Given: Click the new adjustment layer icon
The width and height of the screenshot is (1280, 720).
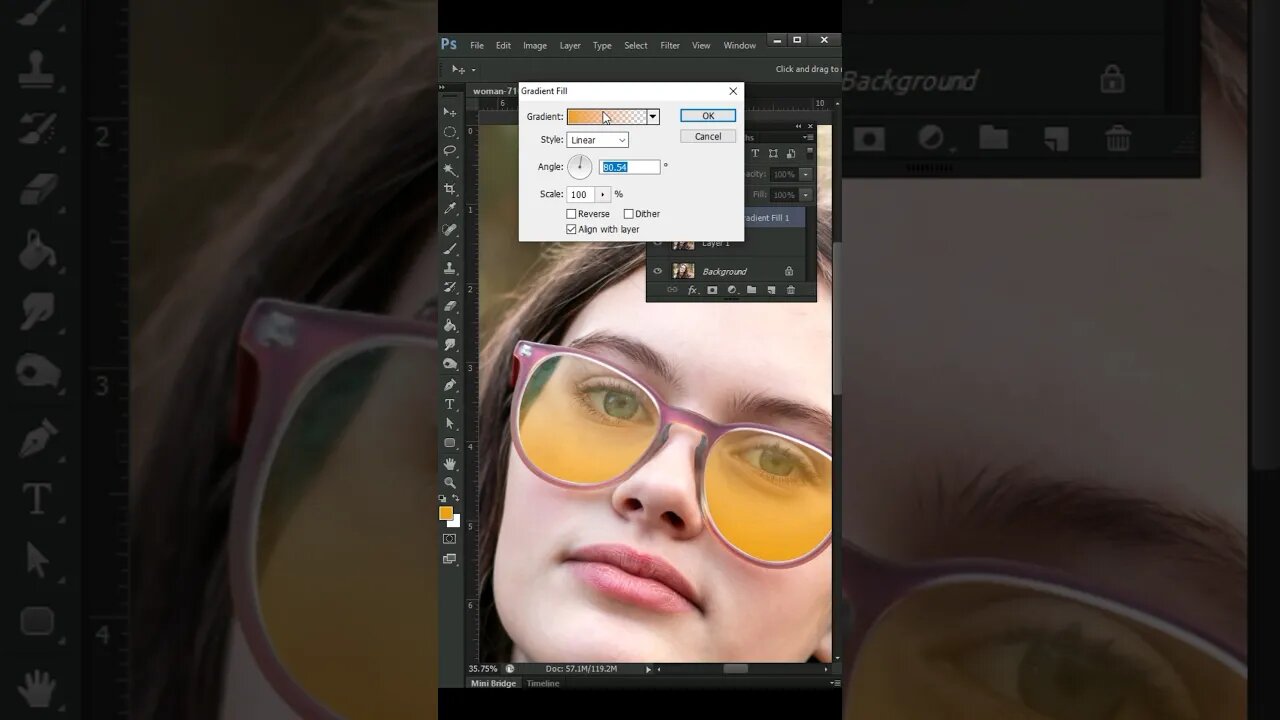Looking at the screenshot, I should (732, 290).
